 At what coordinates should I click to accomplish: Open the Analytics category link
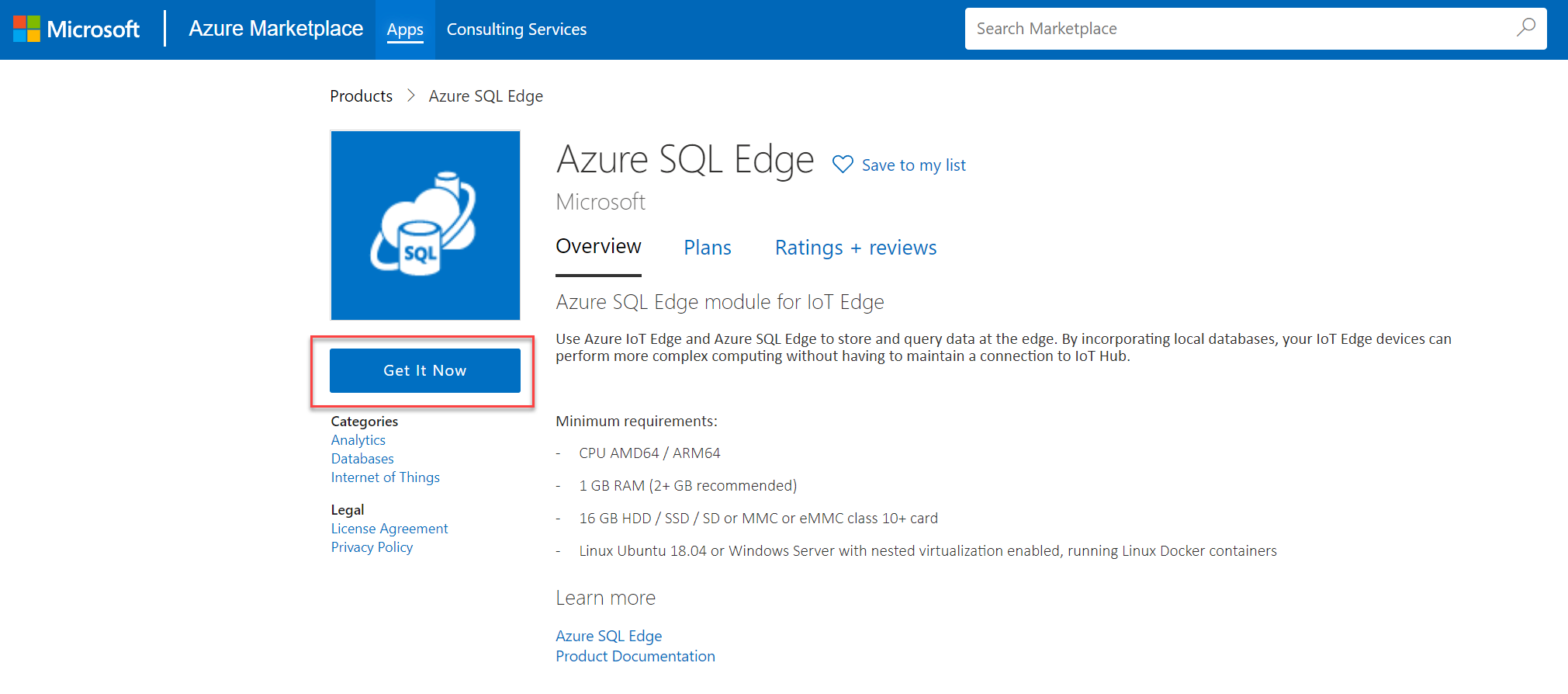tap(358, 440)
